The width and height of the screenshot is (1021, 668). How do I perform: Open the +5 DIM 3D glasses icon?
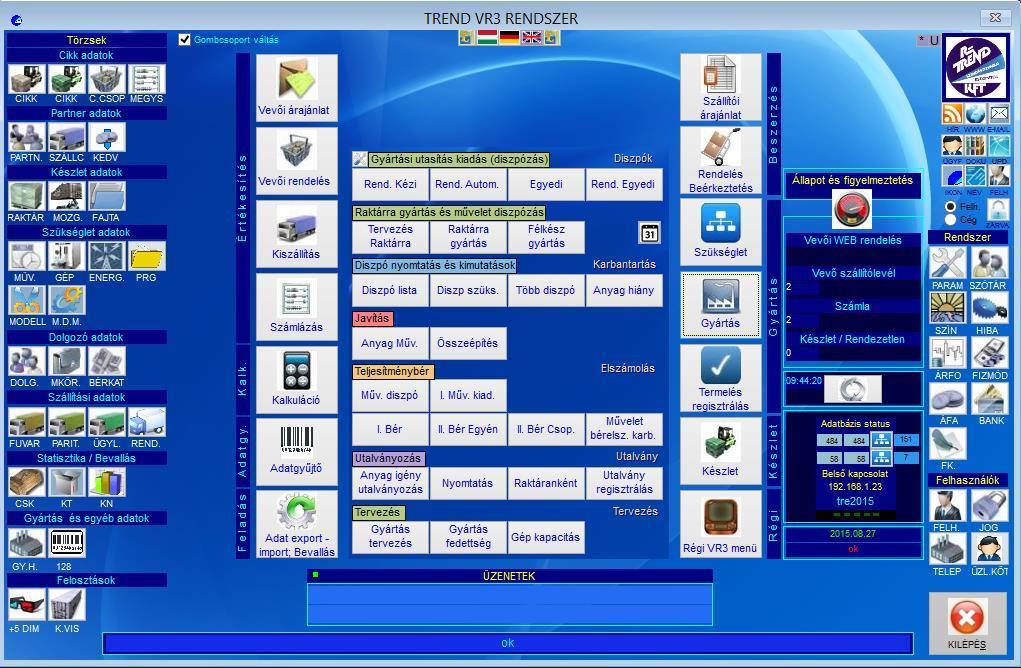[x=27, y=604]
